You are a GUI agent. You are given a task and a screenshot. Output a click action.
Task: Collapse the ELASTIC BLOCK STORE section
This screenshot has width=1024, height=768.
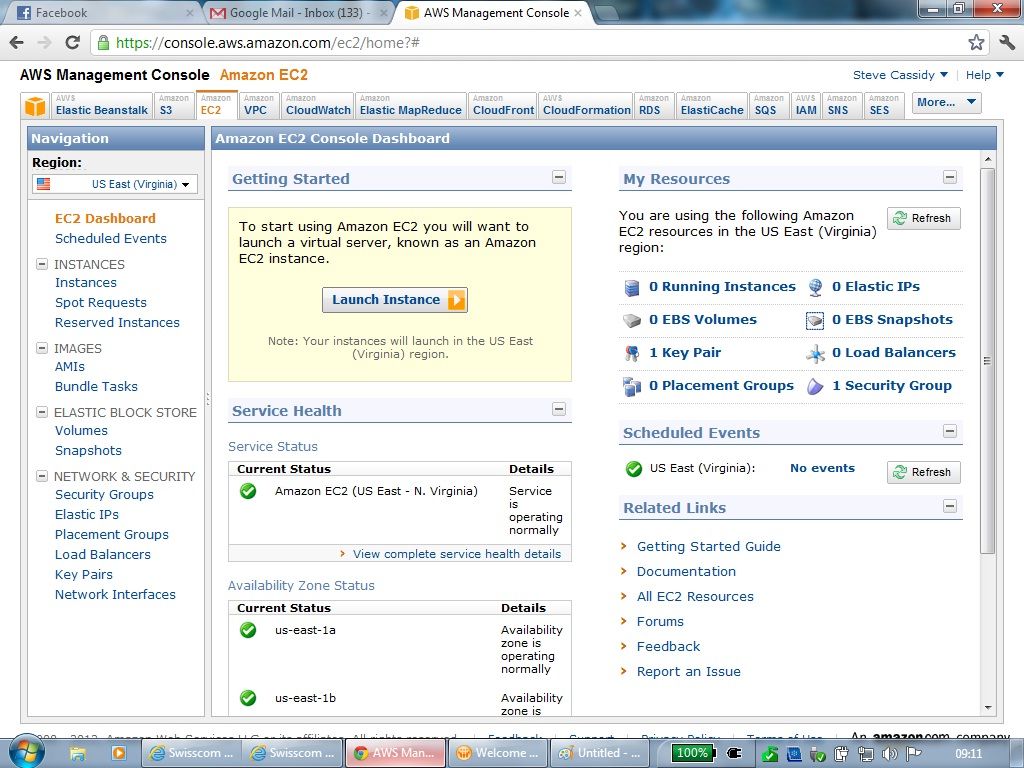(42, 412)
